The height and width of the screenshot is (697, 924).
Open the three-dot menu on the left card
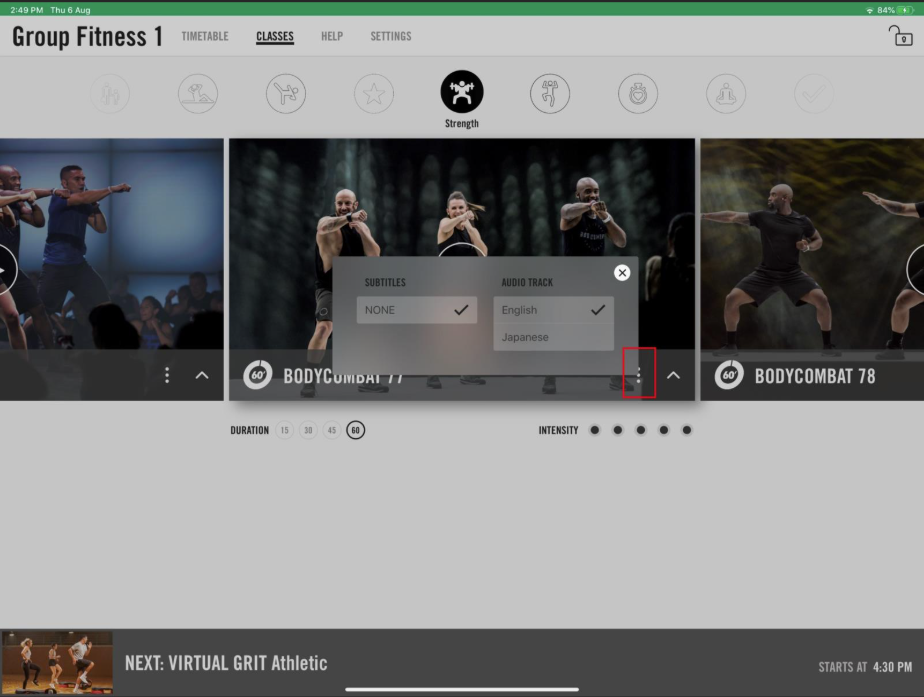click(167, 375)
